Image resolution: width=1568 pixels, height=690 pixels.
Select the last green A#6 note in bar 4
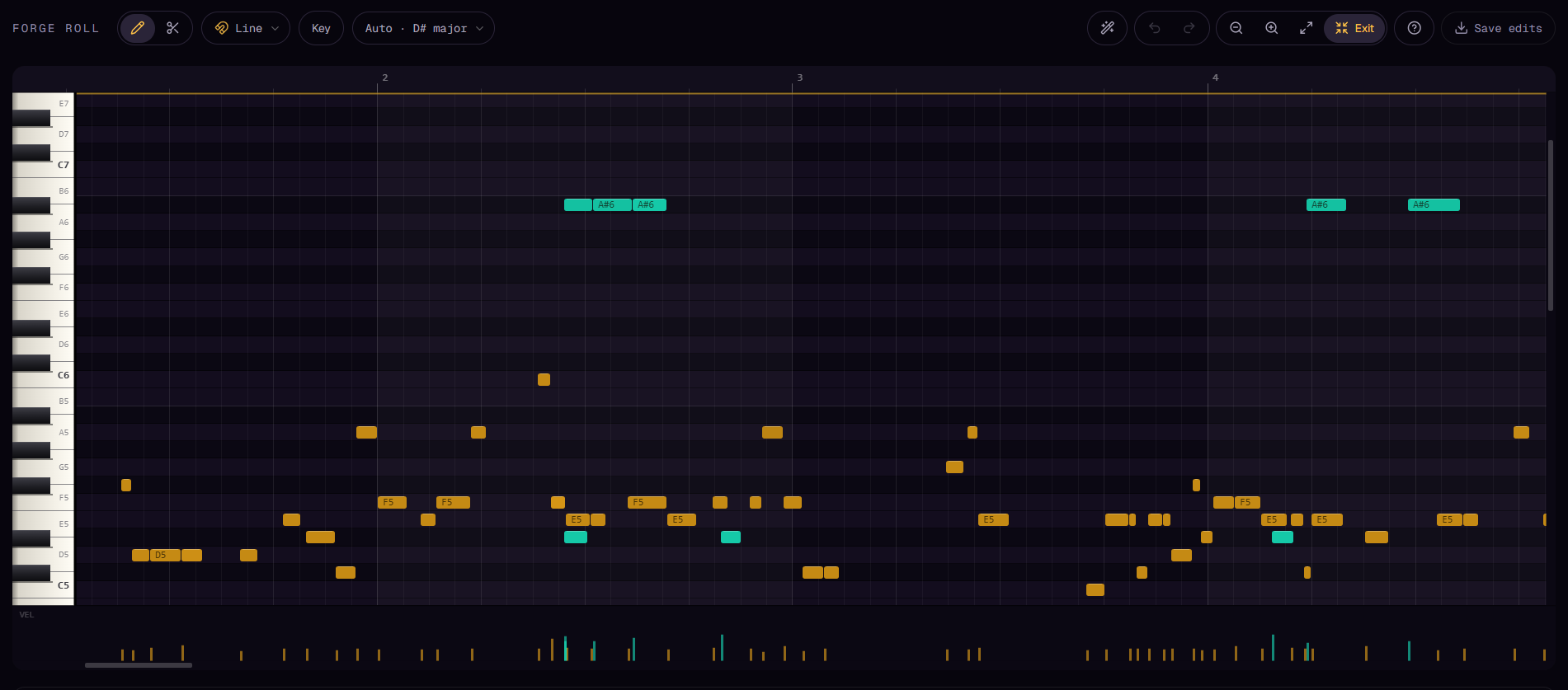(x=1434, y=204)
